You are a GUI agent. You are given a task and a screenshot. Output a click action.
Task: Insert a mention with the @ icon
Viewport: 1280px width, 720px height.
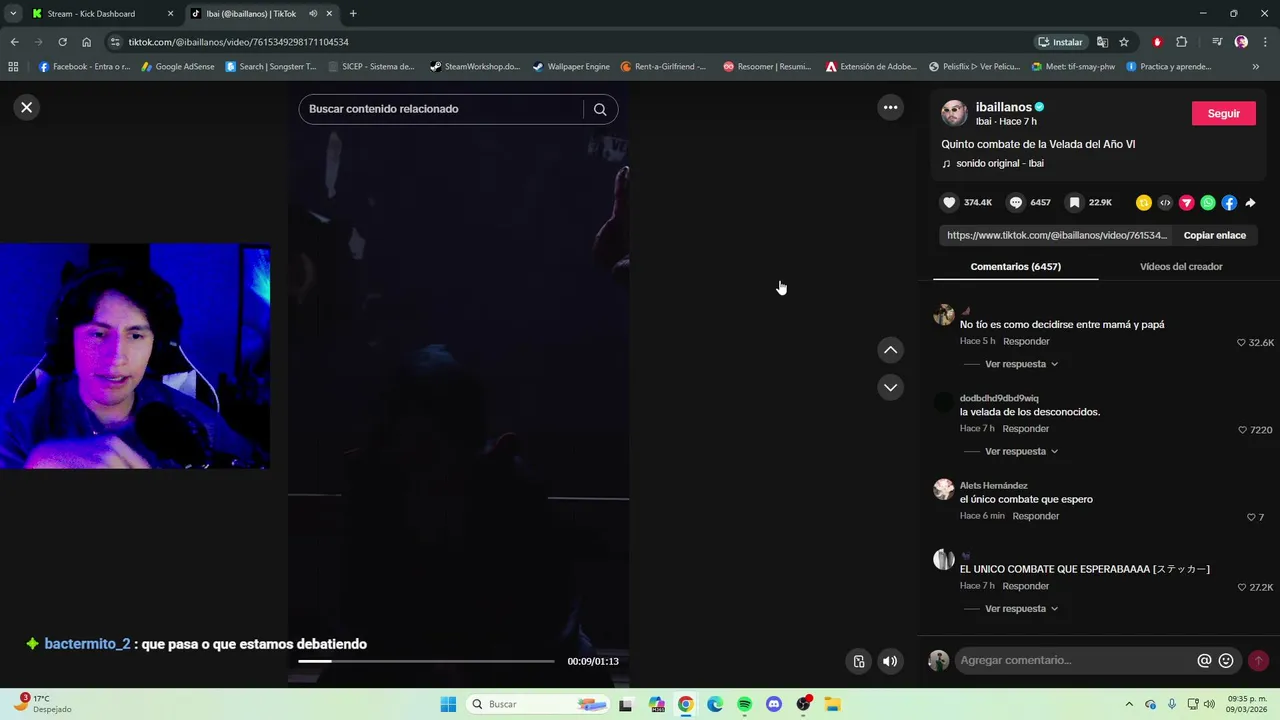[x=1204, y=661]
